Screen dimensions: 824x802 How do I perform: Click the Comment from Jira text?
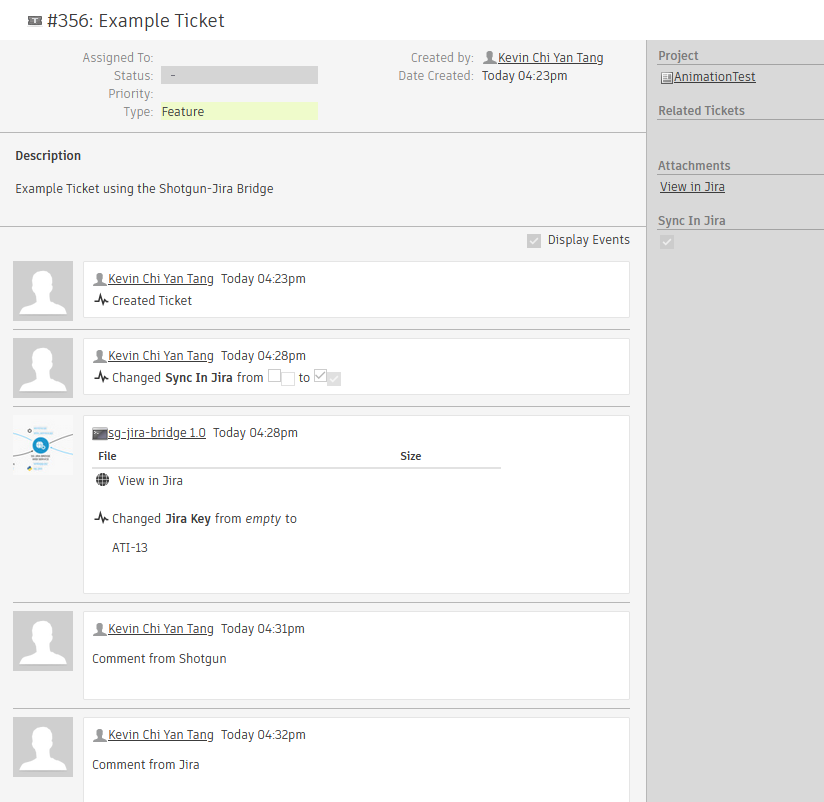(x=146, y=765)
